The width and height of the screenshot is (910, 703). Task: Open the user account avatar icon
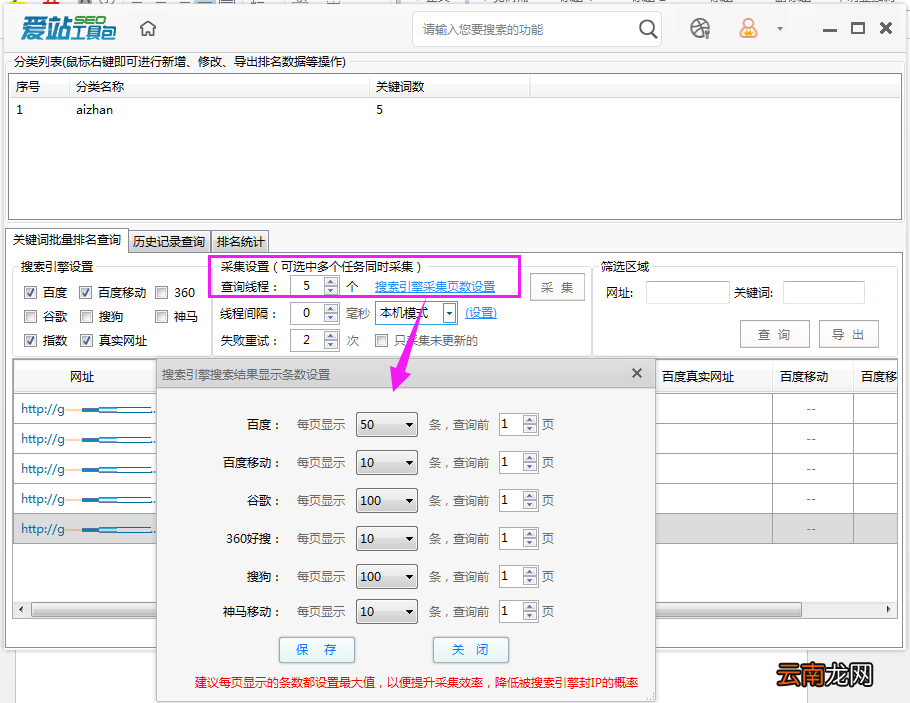click(x=748, y=28)
